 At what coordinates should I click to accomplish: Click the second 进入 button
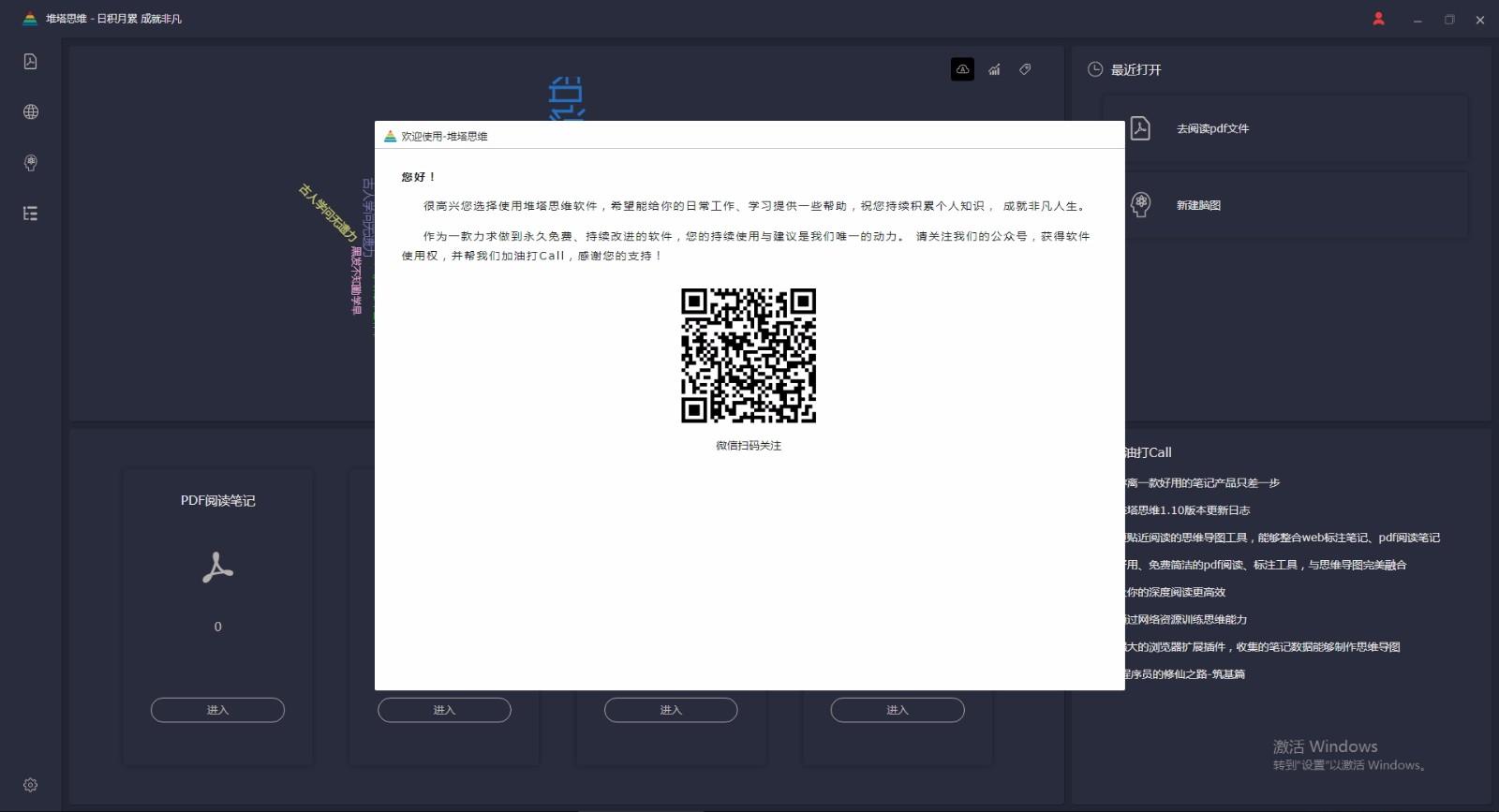coord(444,710)
